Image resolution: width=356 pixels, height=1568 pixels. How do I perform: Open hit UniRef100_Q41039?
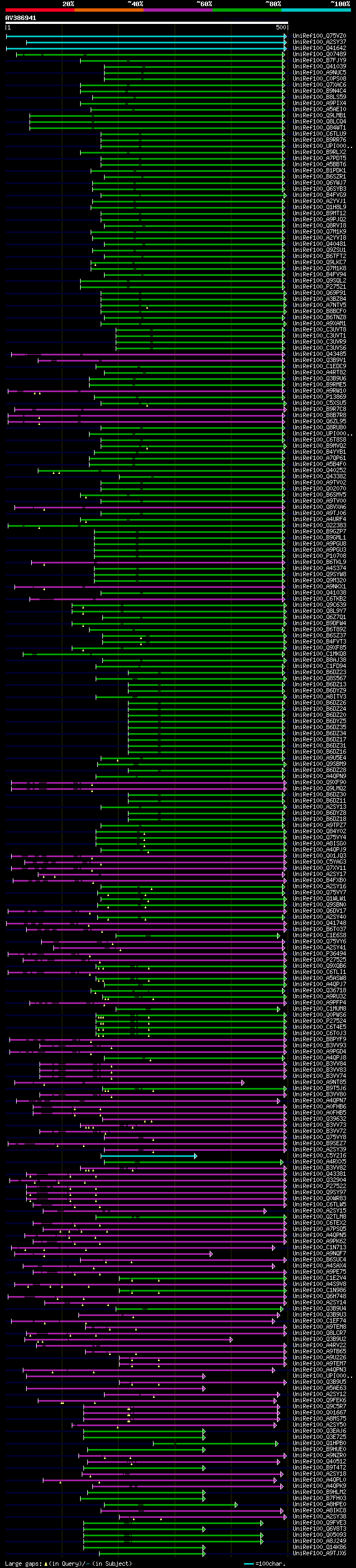319,66
